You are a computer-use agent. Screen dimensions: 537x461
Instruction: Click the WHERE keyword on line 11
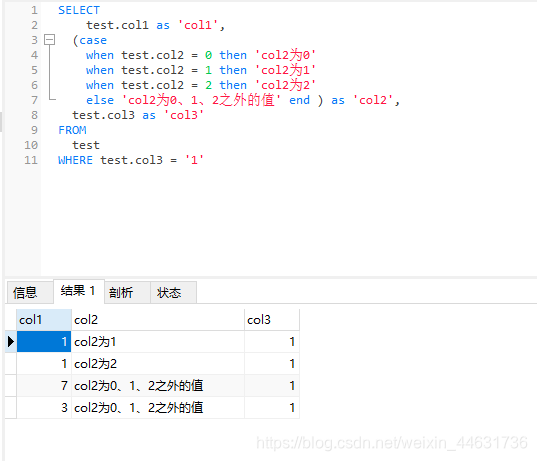coord(75,160)
